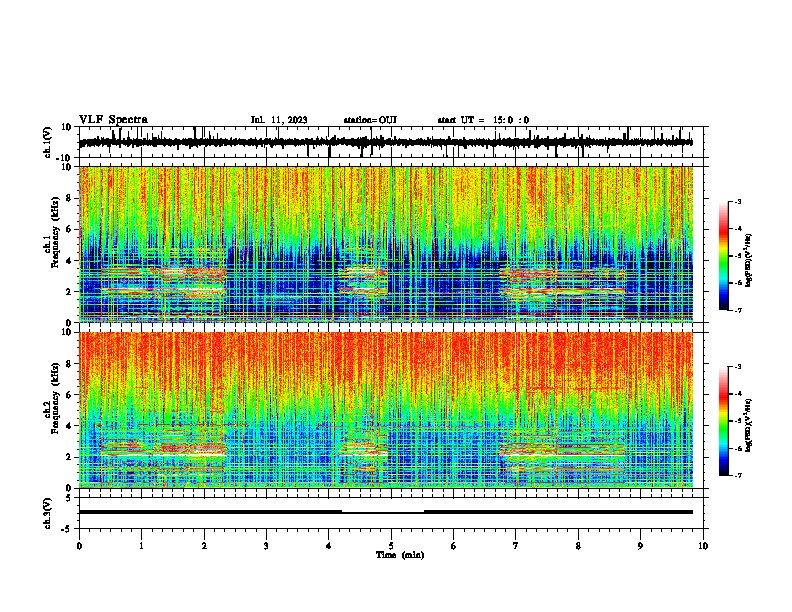Viewport: 792px width, 612px height.
Task: Click time axis tick label '8'
Action: (x=578, y=546)
